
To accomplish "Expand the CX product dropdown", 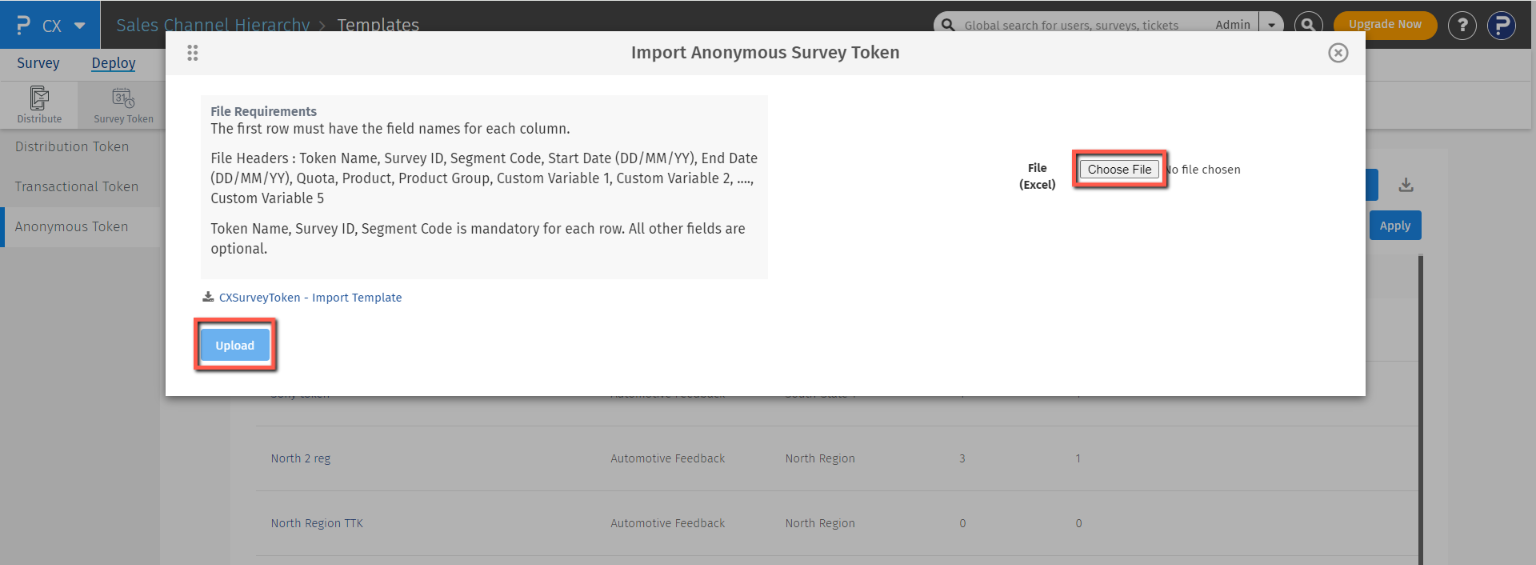I will tap(80, 26).
